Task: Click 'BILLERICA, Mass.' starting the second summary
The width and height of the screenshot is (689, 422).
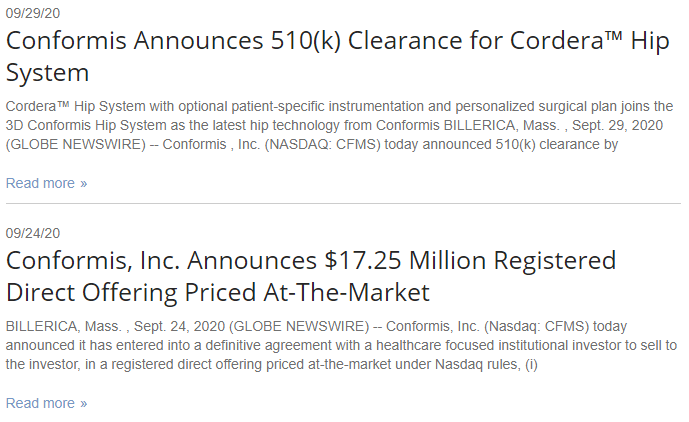Action: pos(64,327)
